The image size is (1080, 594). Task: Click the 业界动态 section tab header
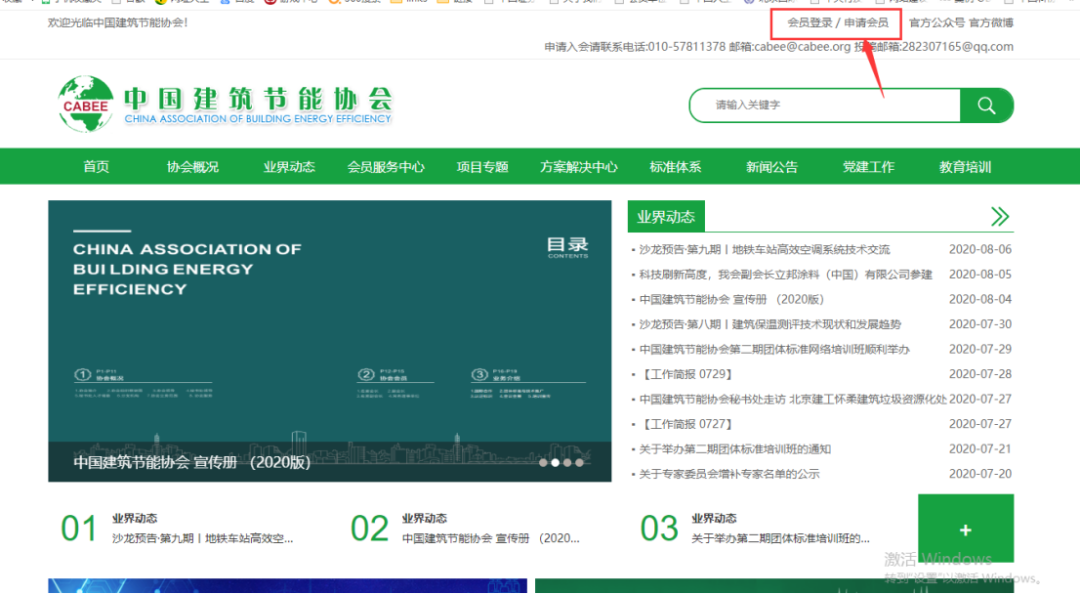click(666, 217)
